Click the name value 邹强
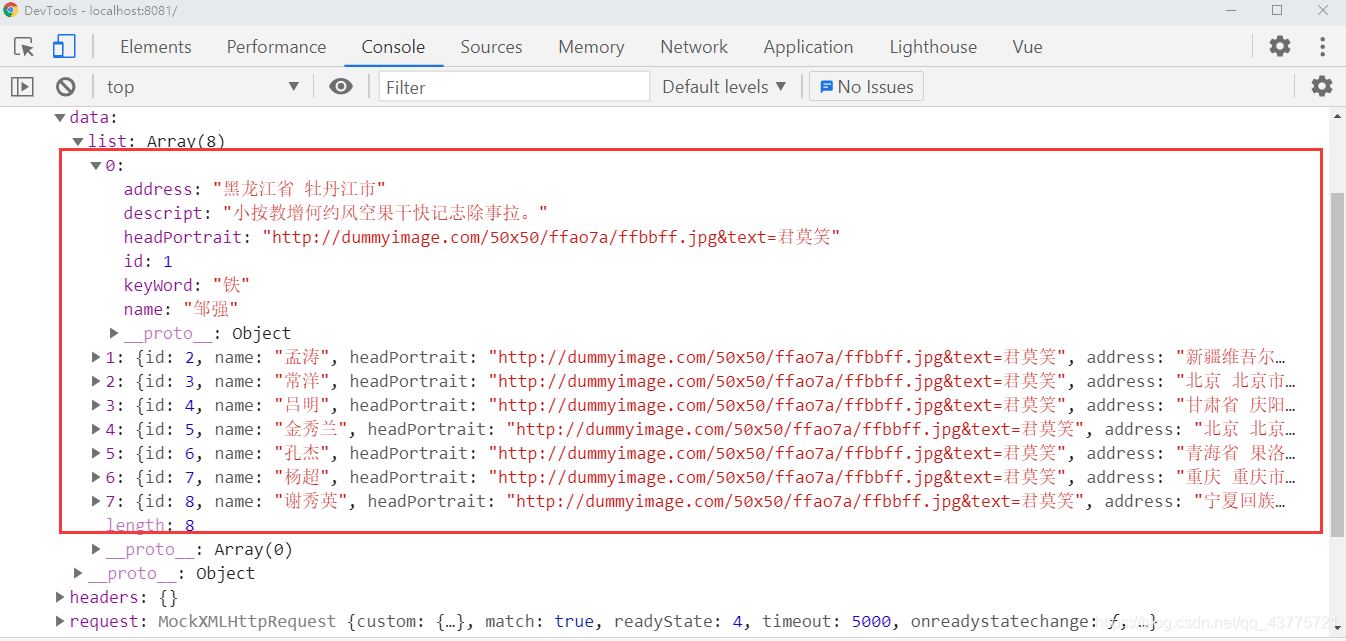This screenshot has width=1346, height=641. coord(211,309)
